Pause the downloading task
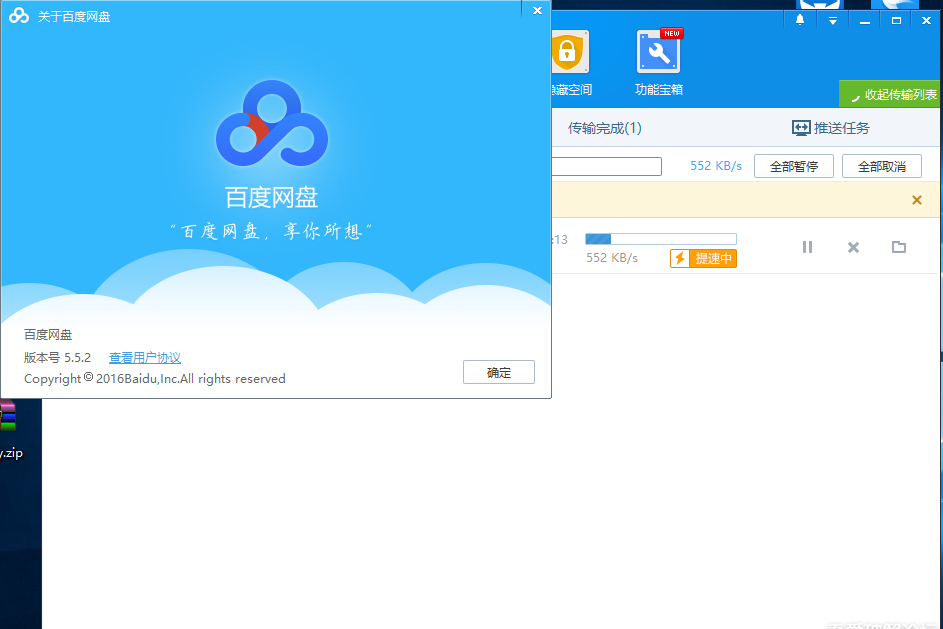This screenshot has width=943, height=629. click(807, 247)
